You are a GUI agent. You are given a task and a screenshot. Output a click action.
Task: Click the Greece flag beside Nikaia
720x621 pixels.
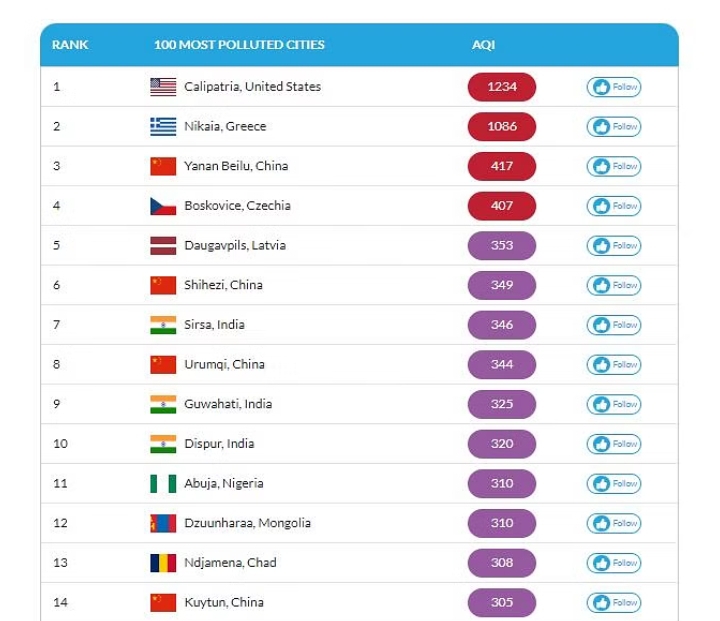(163, 127)
